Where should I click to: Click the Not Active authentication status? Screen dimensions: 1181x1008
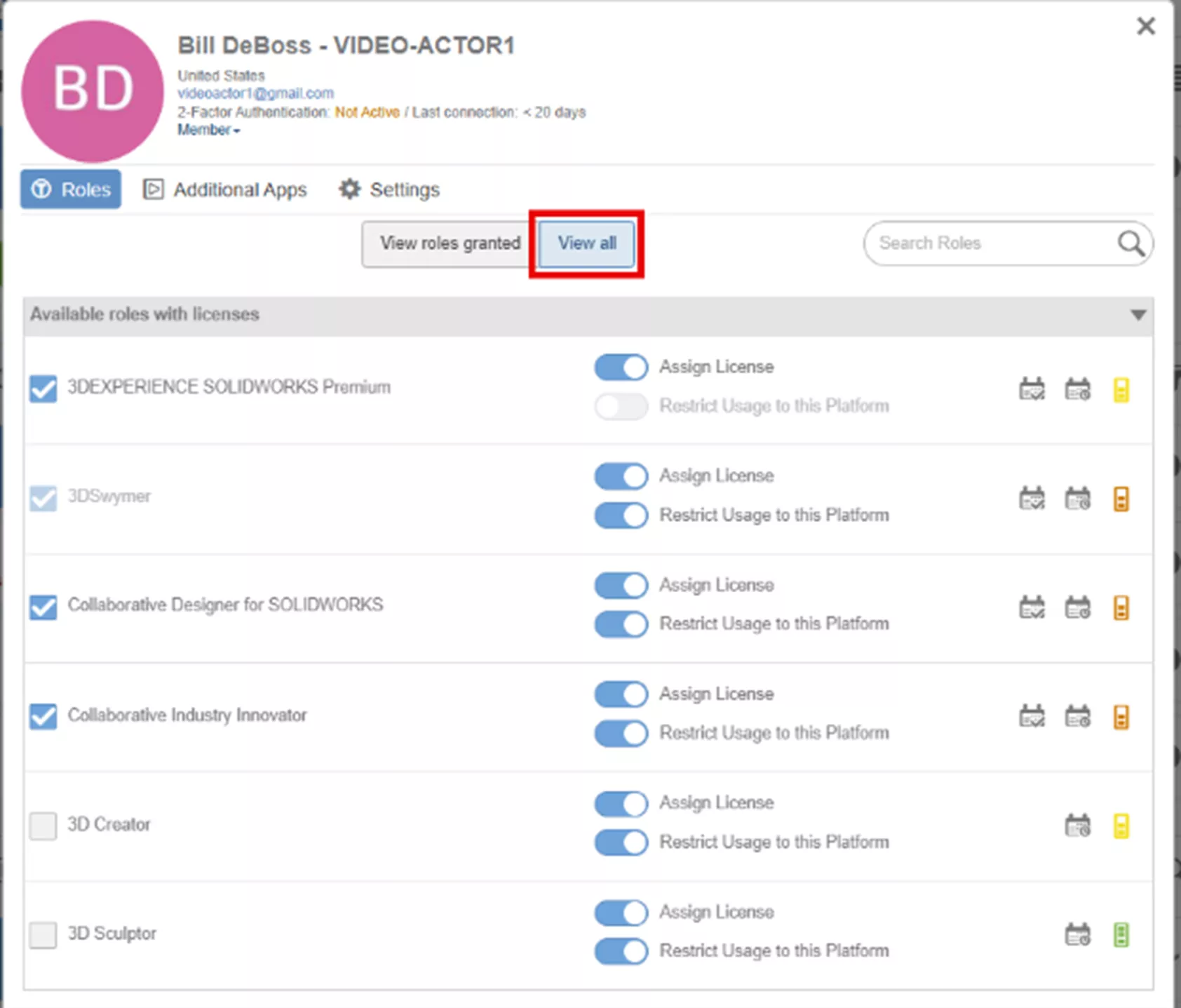pos(367,112)
